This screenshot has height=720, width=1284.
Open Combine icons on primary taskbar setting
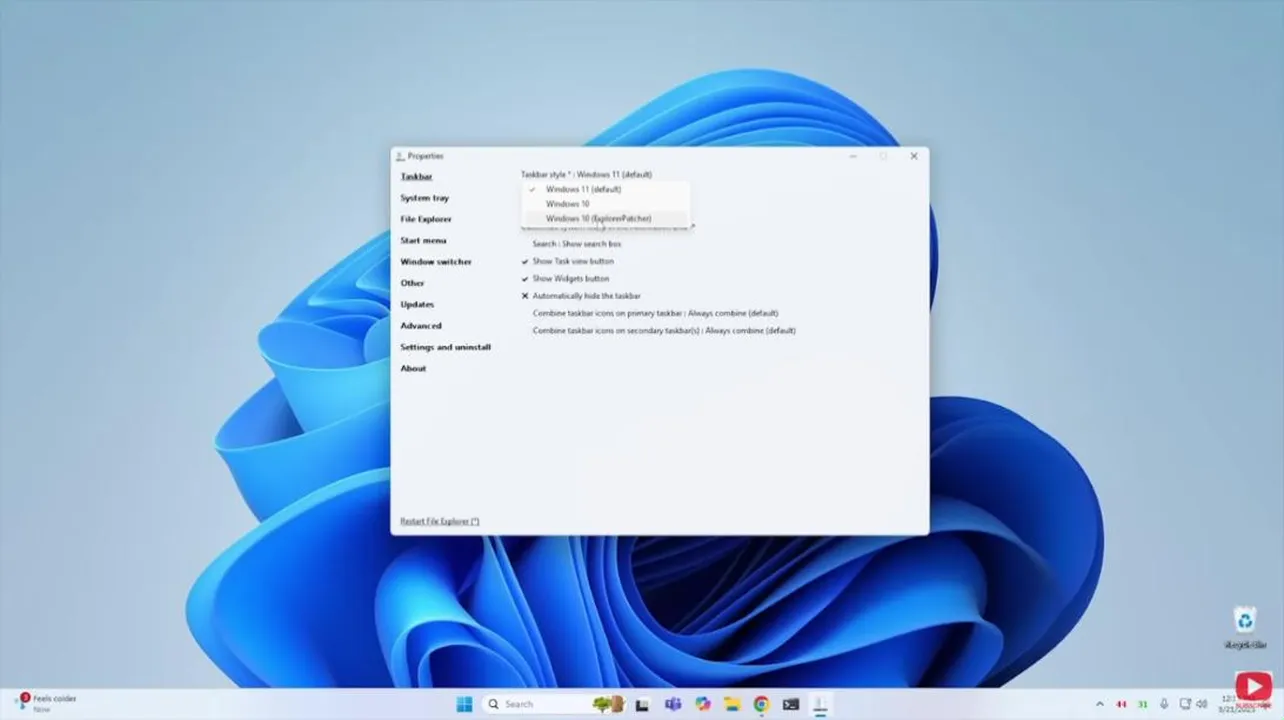tap(656, 313)
